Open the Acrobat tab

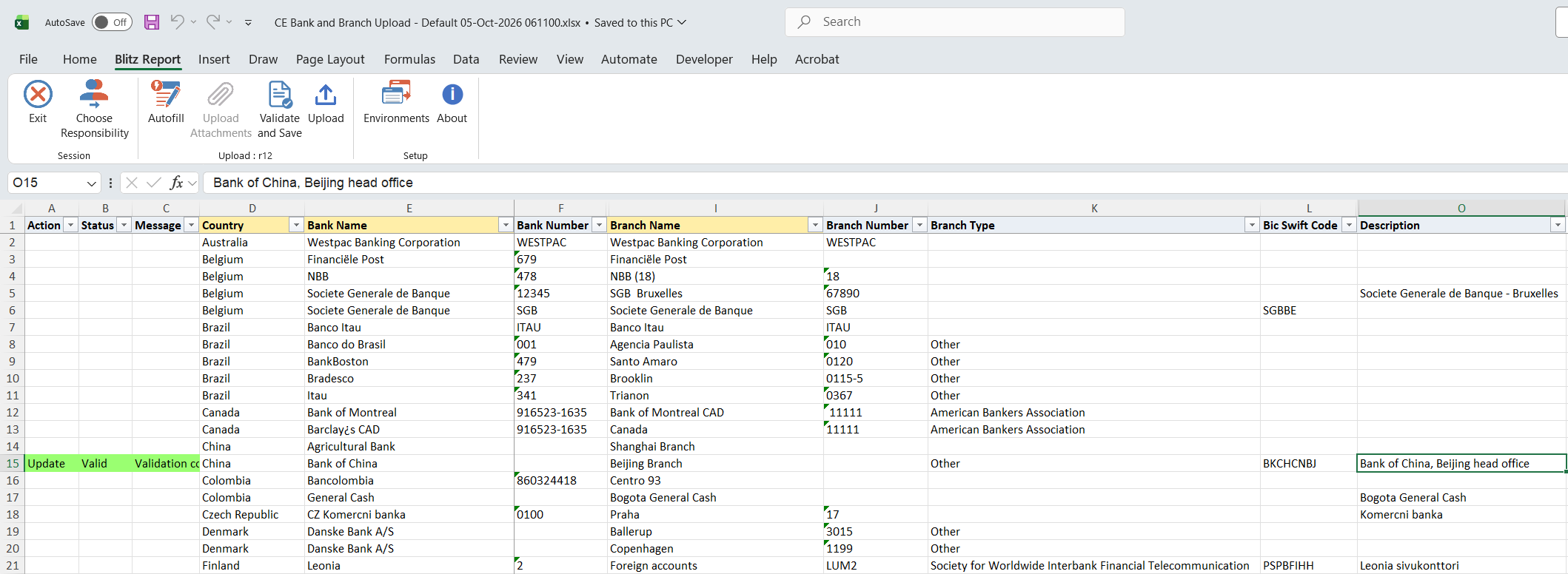pos(817,59)
